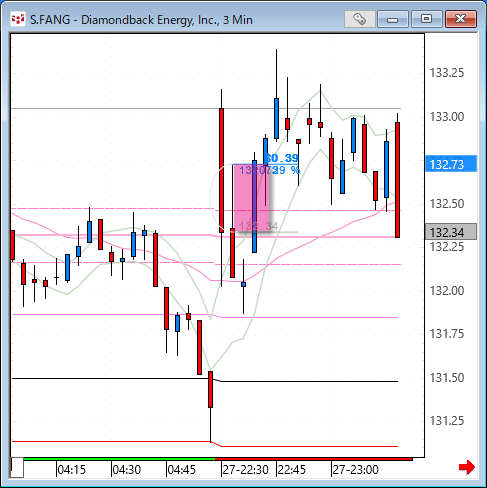Click the 131.75 price axis label

coord(447,334)
